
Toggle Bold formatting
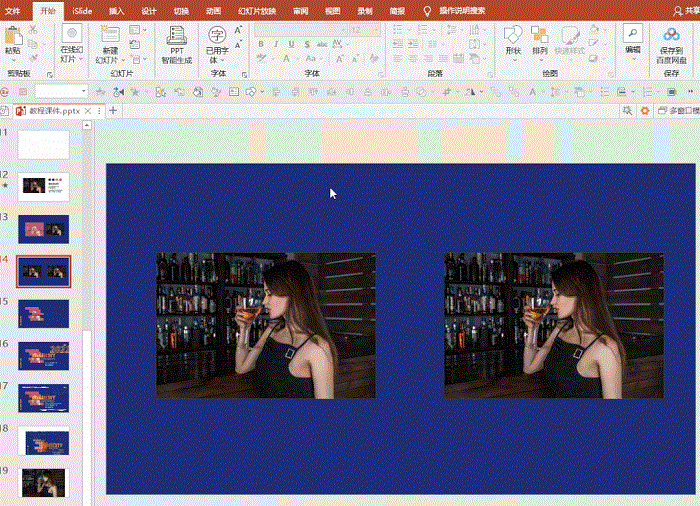pos(261,44)
